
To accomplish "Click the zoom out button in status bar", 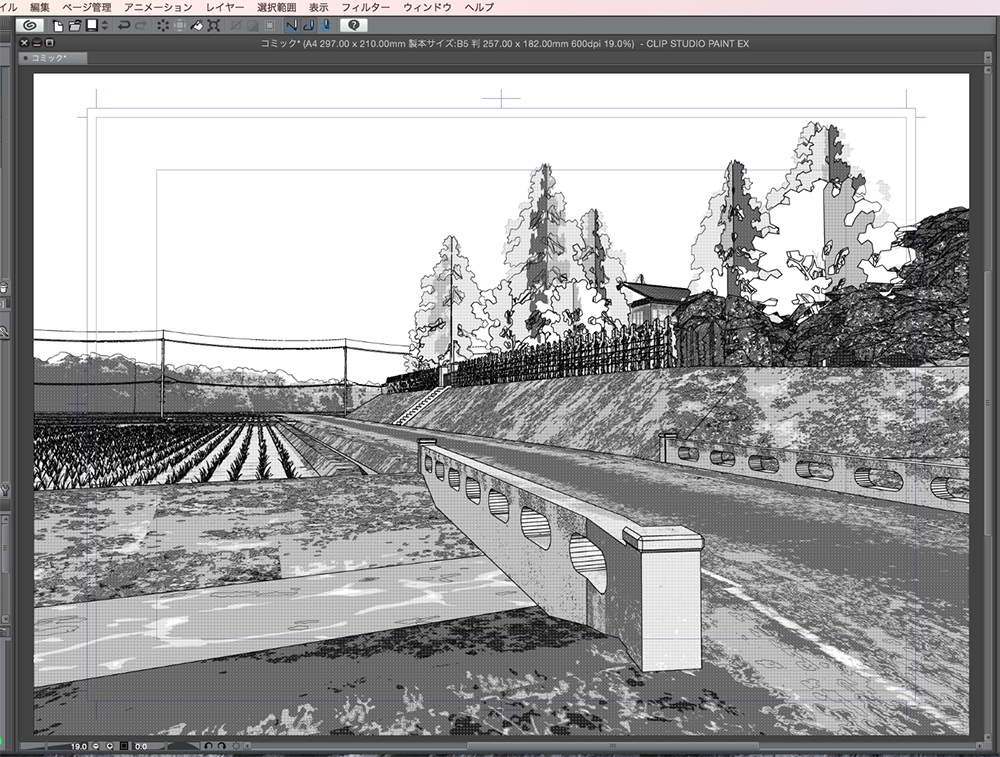I will tap(95, 744).
